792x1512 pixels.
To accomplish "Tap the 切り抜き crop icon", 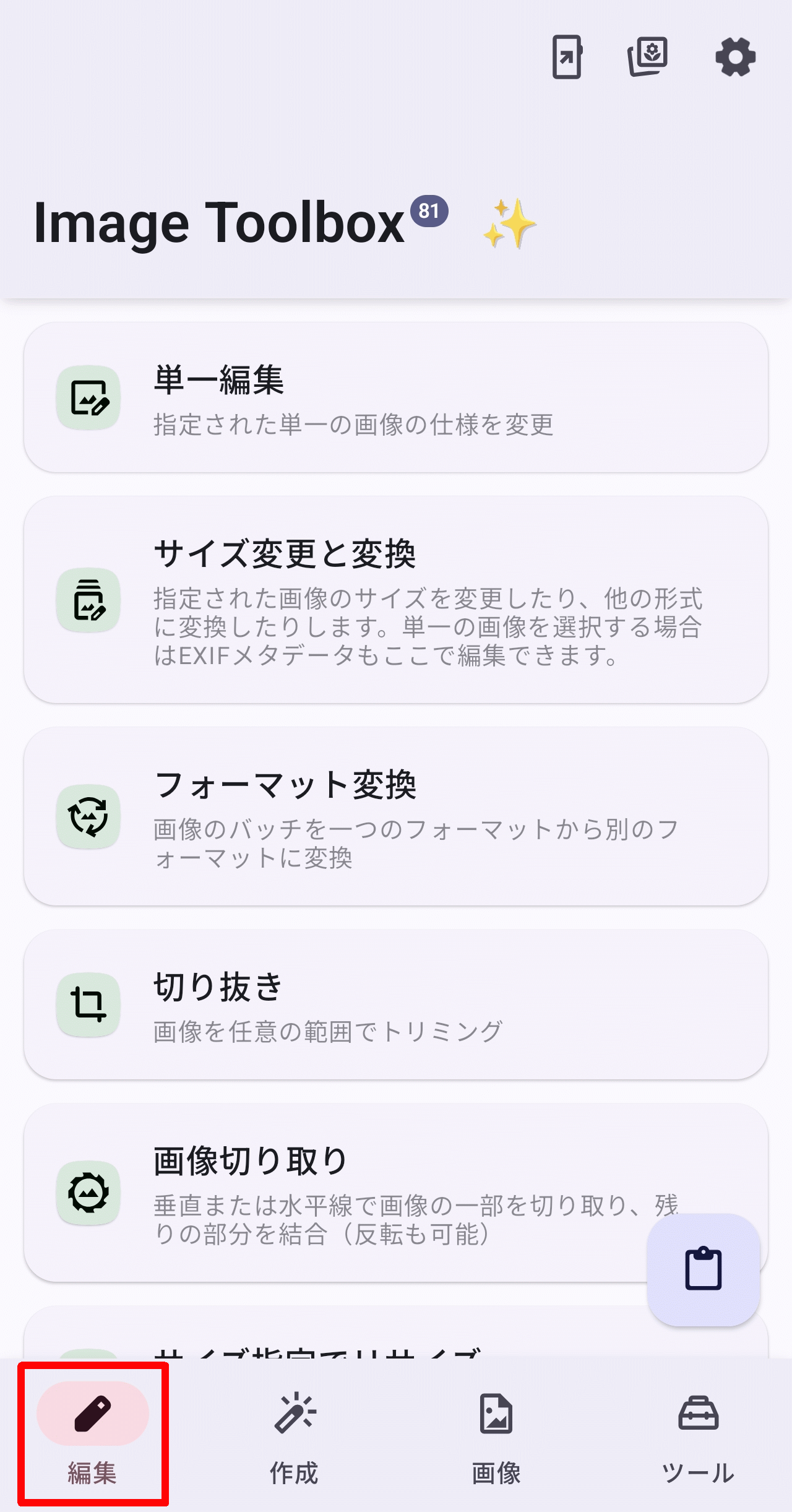I will [x=88, y=1004].
